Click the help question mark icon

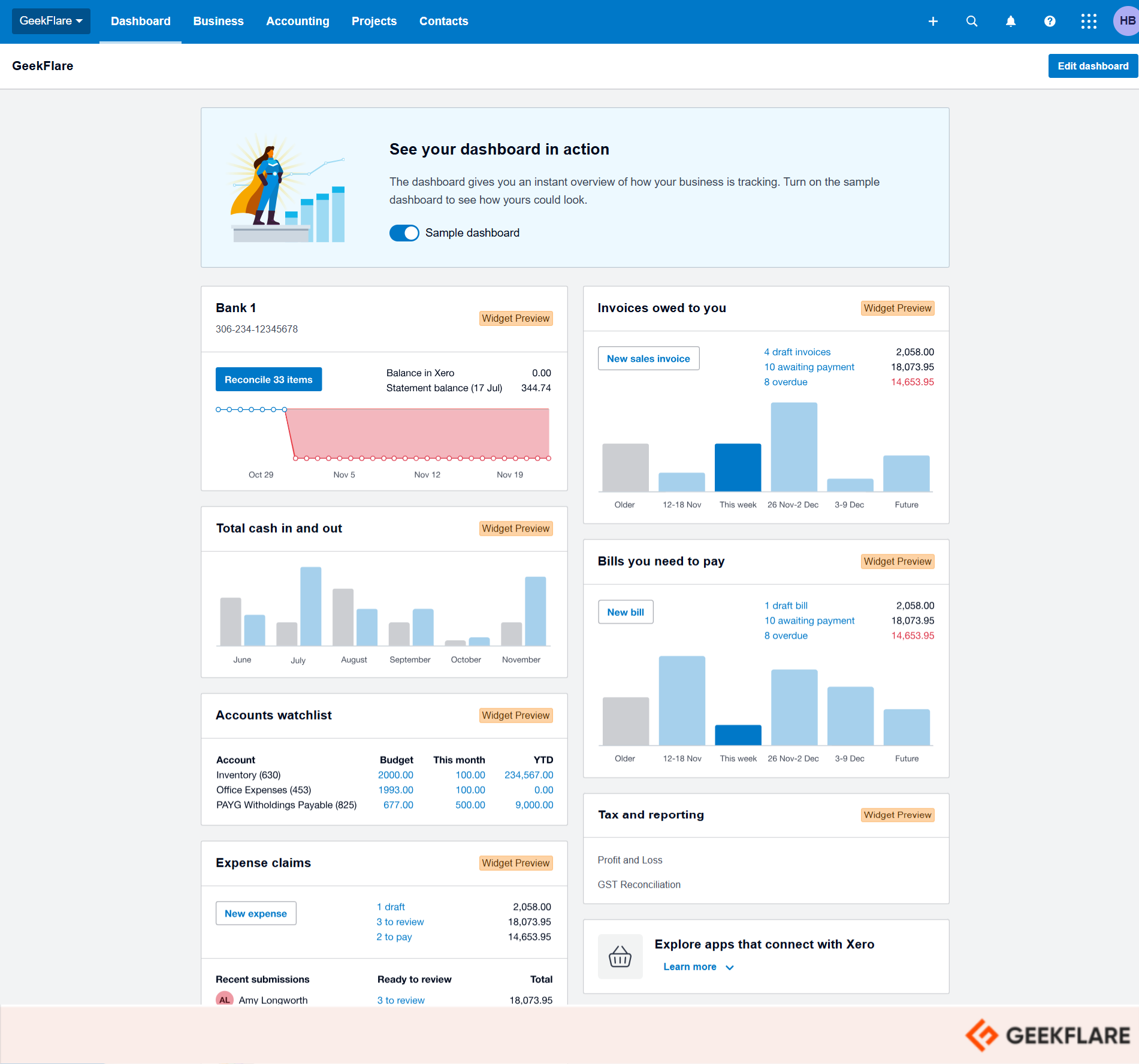coord(1050,22)
